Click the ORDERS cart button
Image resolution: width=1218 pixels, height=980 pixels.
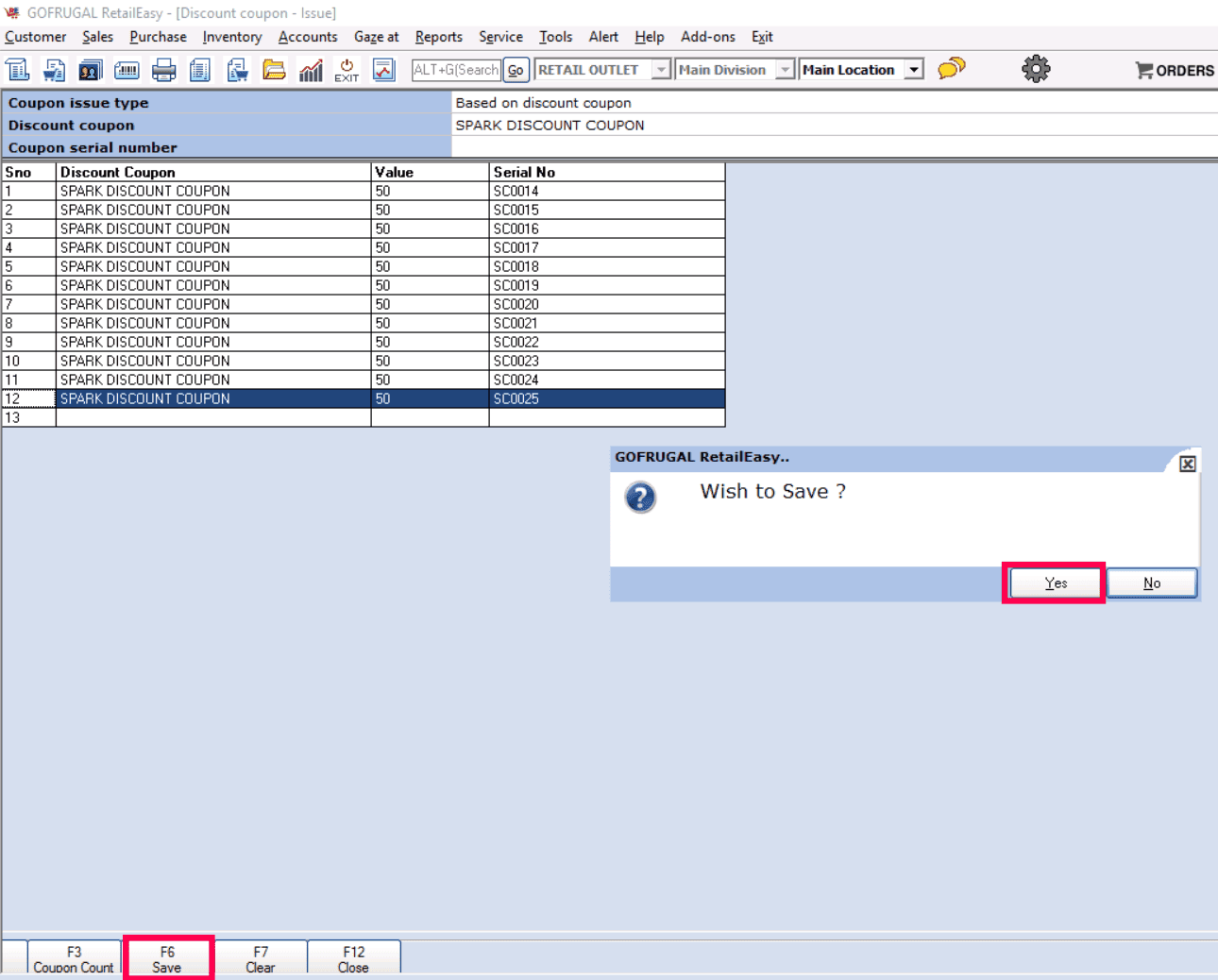1175,70
